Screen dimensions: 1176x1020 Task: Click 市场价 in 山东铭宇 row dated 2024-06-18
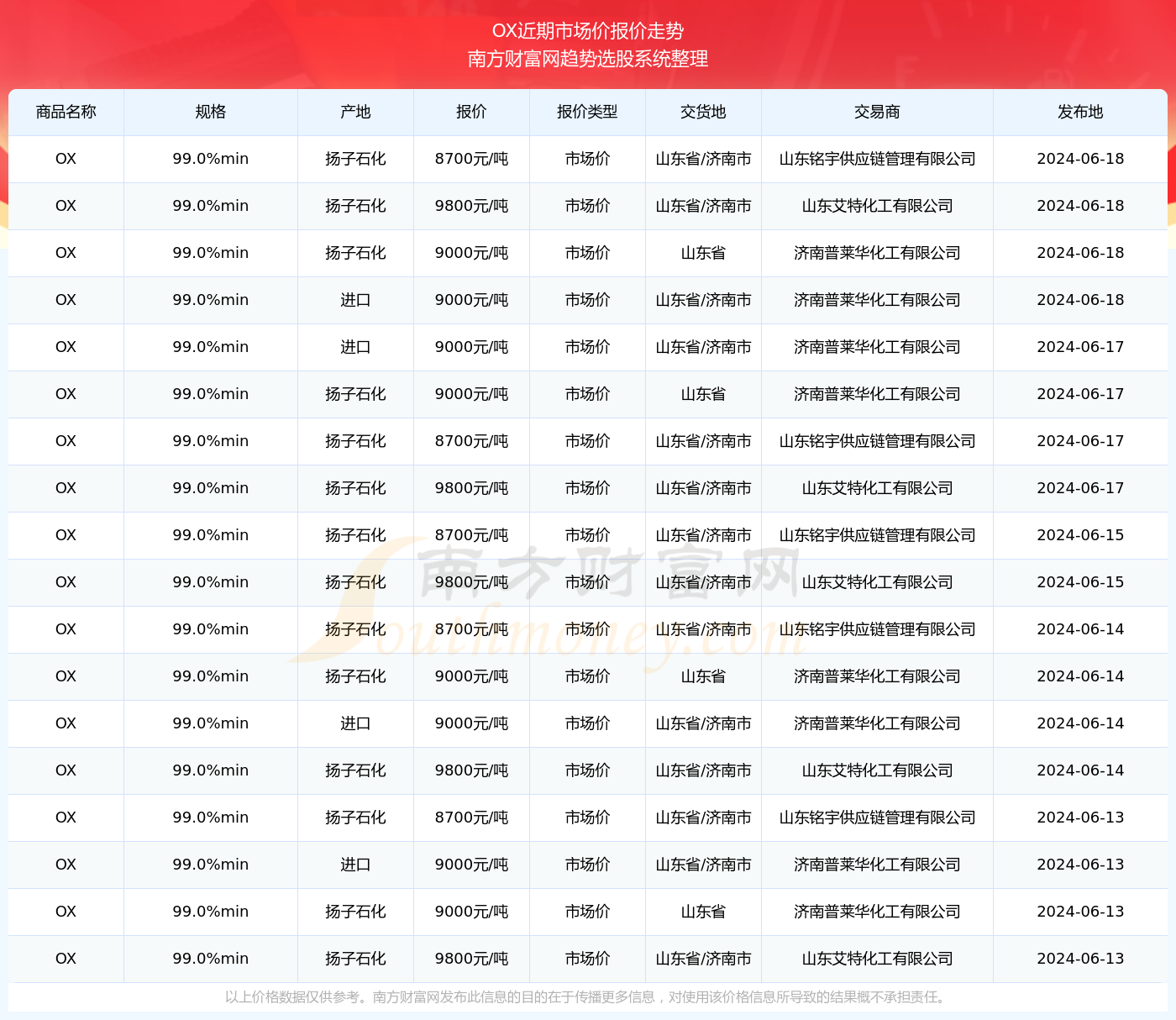587,159
